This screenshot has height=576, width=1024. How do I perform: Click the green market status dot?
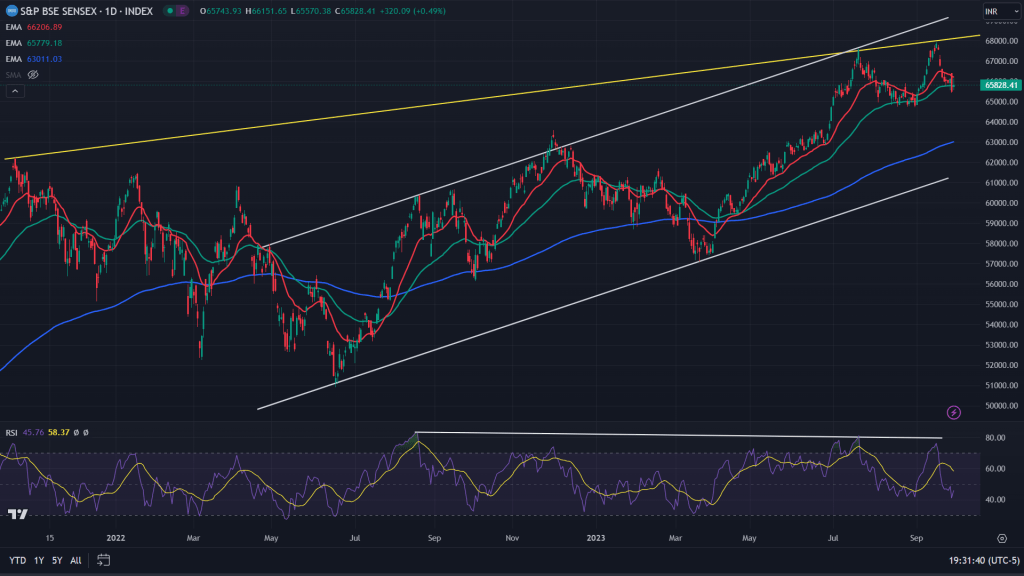[x=168, y=11]
